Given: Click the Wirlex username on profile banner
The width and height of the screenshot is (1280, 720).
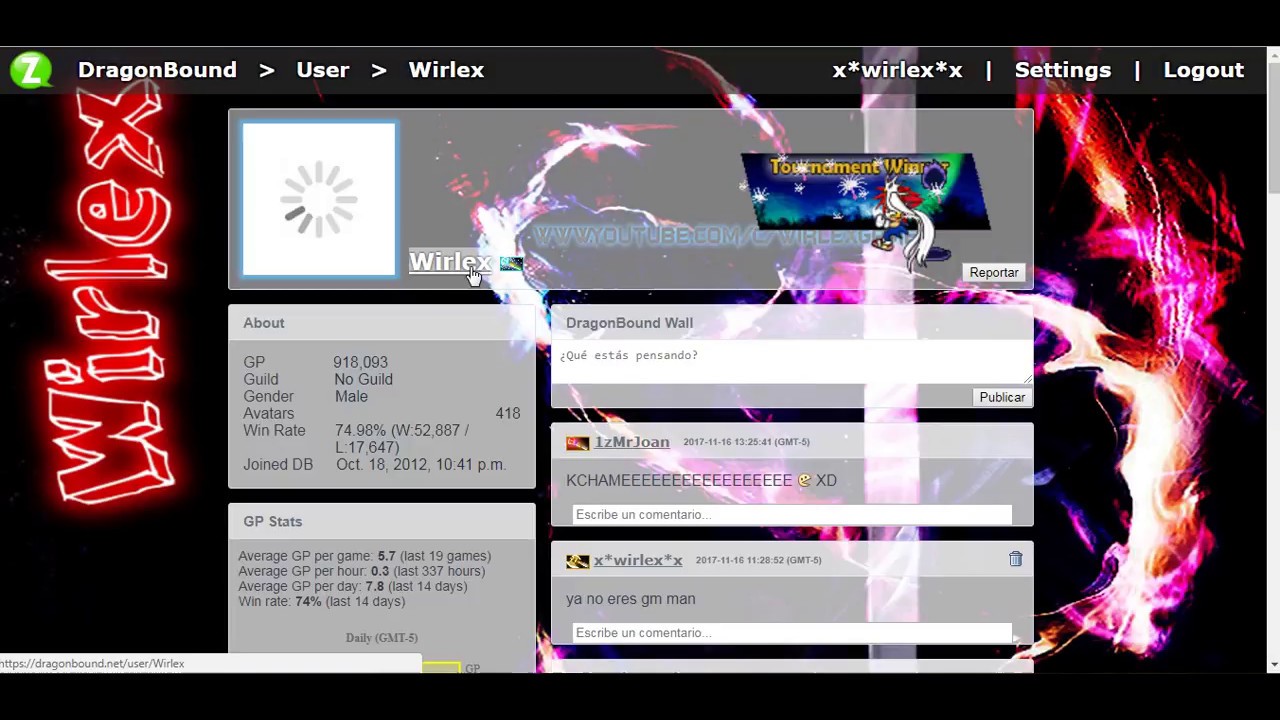Looking at the screenshot, I should point(450,262).
